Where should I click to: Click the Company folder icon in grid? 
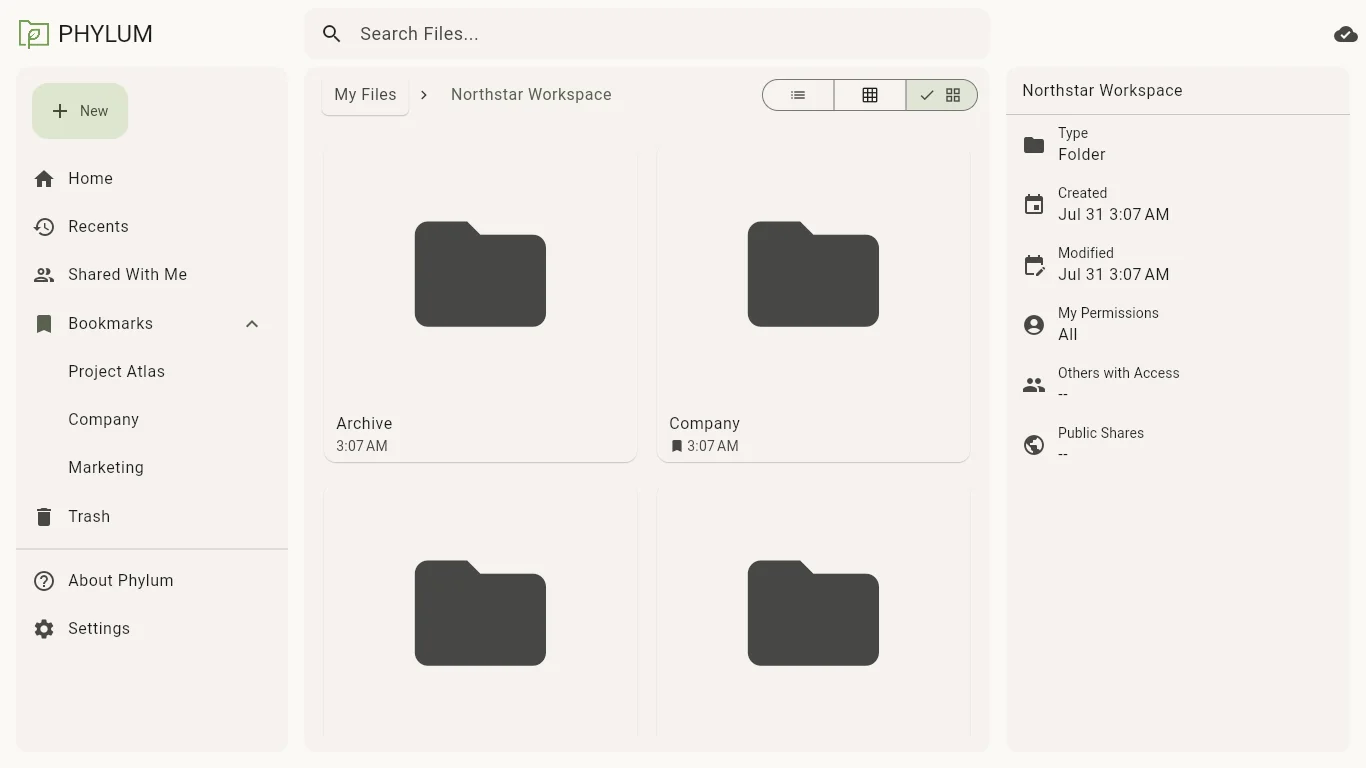(813, 274)
